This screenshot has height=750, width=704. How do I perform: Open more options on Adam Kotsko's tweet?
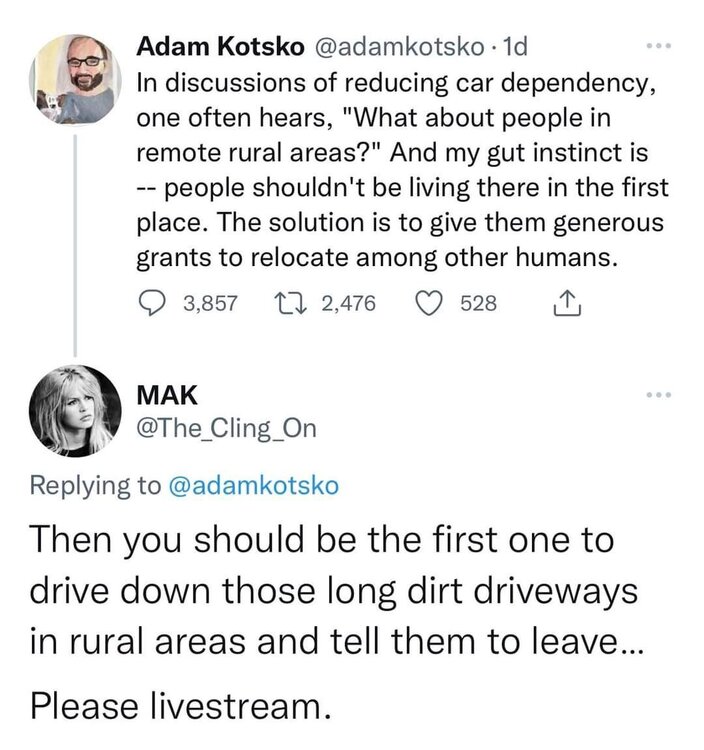click(655, 47)
